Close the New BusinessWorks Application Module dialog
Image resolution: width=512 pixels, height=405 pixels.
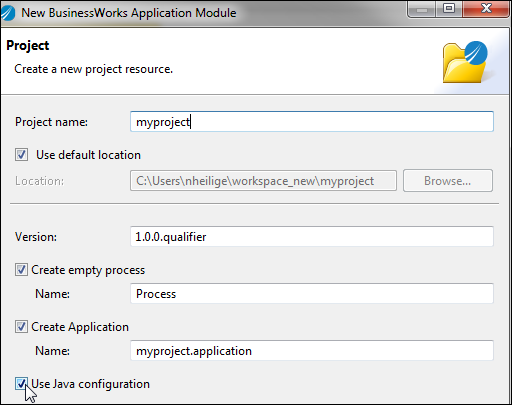486,8
